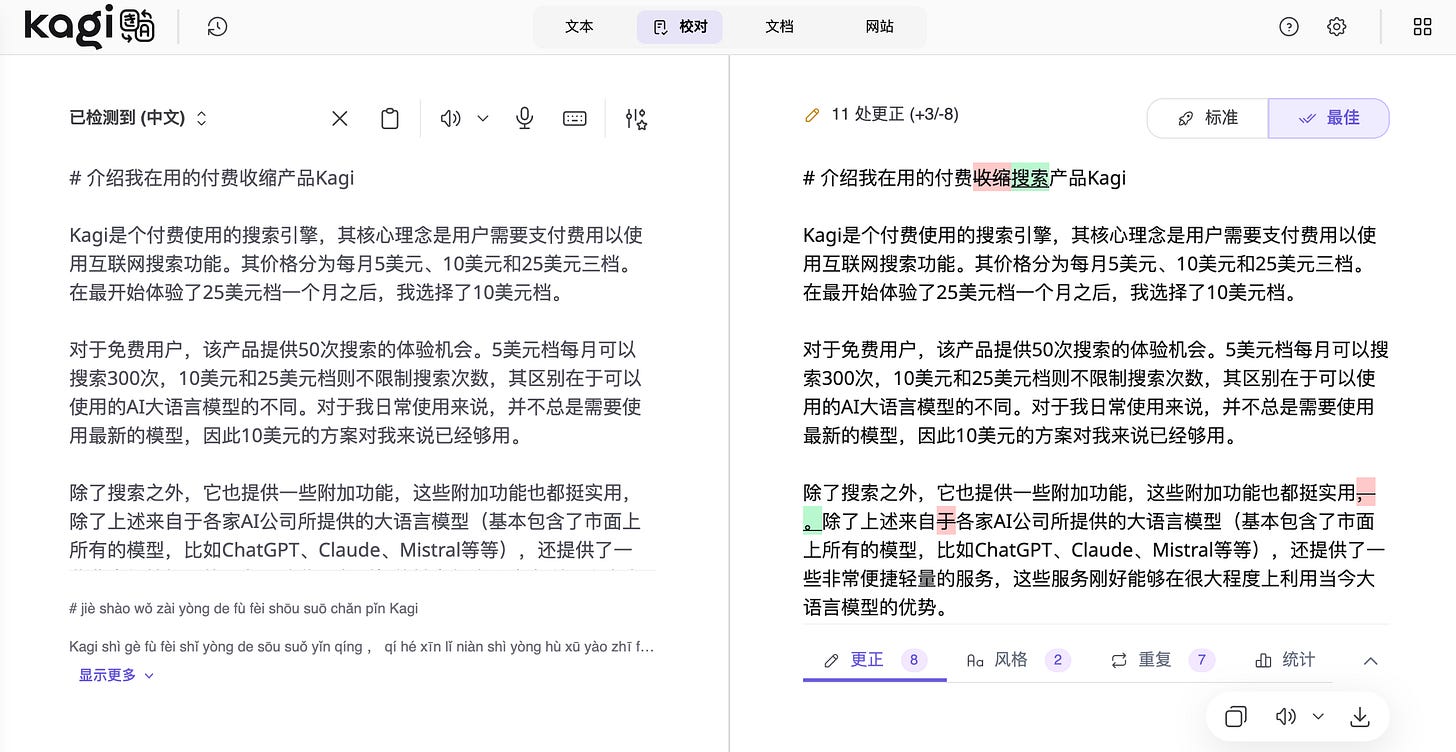
Task: Open translation history clock icon
Action: coord(217,27)
